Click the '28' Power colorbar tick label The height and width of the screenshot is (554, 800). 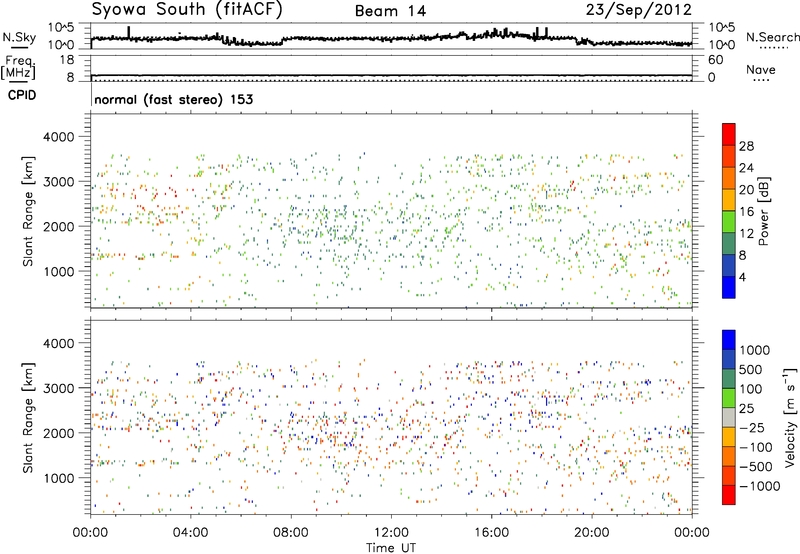(x=746, y=146)
